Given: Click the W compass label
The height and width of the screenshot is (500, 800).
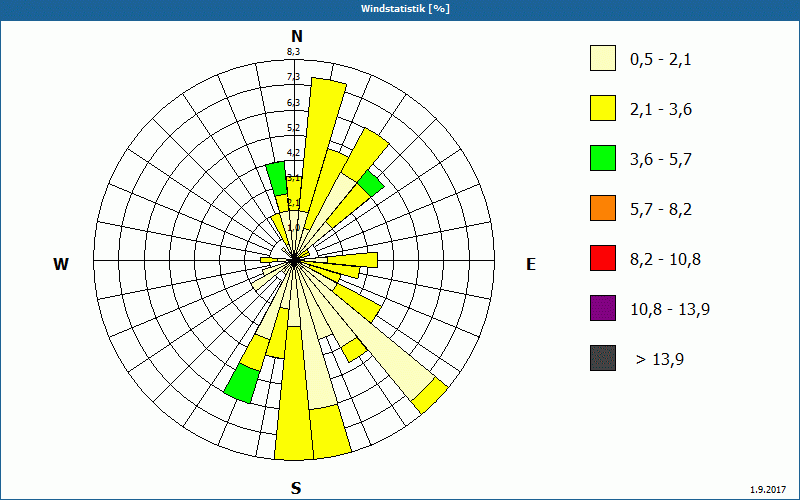Looking at the screenshot, I should point(61,264).
